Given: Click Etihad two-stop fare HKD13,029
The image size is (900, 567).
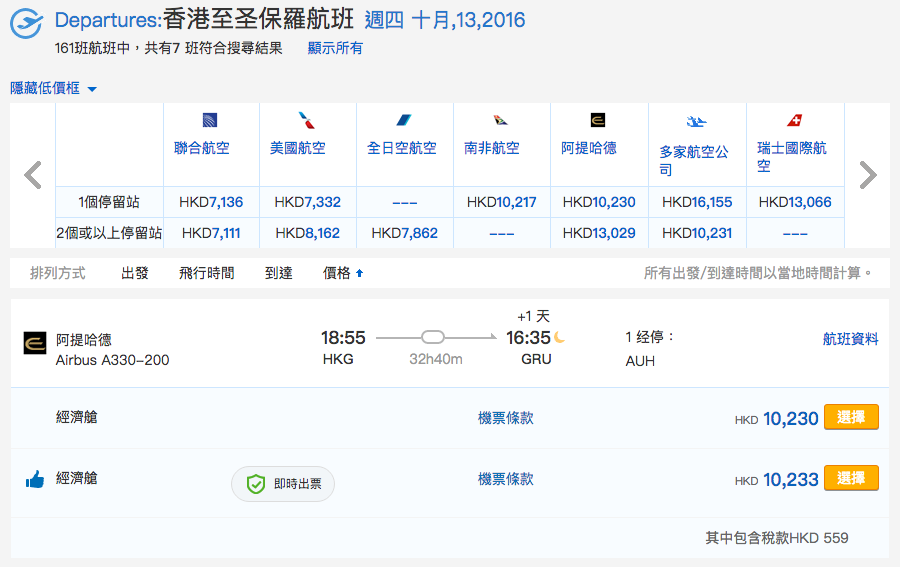Looking at the screenshot, I should 599,233.
